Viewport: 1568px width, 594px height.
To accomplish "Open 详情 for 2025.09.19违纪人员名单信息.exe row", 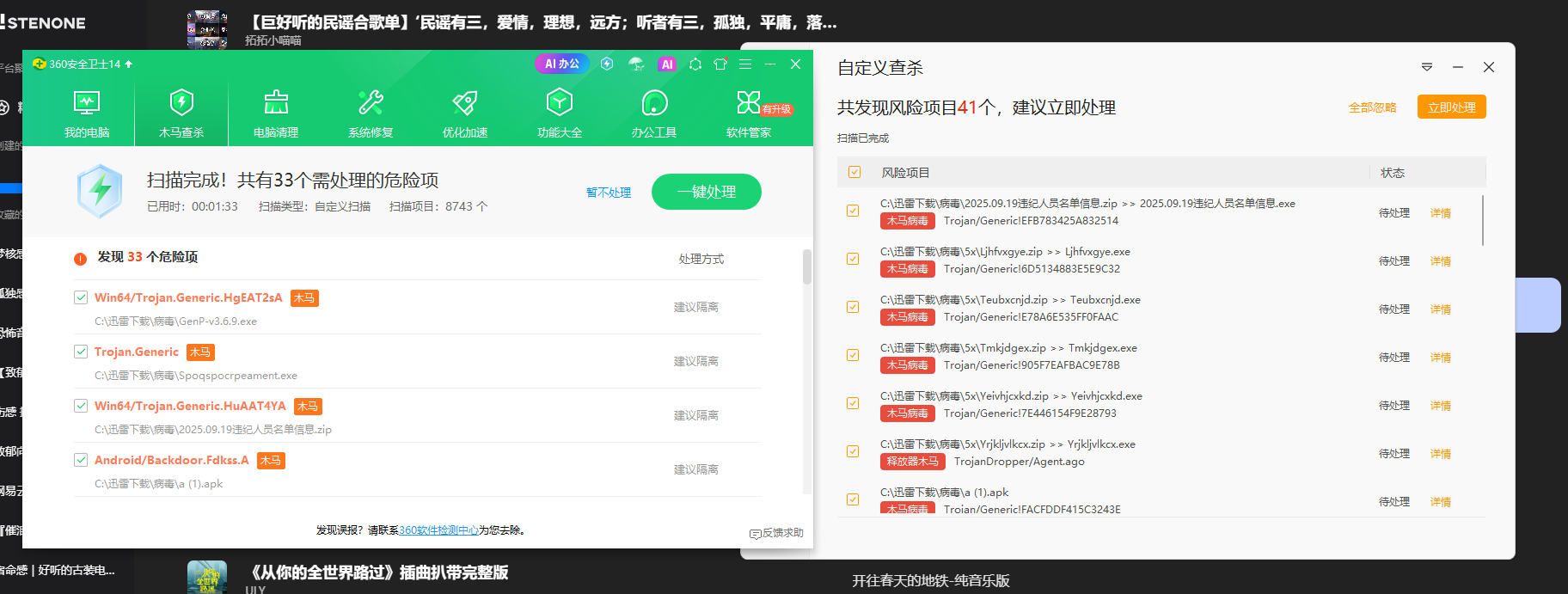I will [1441, 213].
